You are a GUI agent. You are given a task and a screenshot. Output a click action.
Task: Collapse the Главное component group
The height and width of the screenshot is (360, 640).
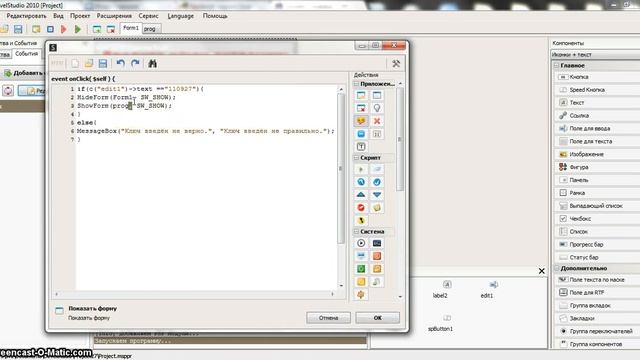pos(556,65)
